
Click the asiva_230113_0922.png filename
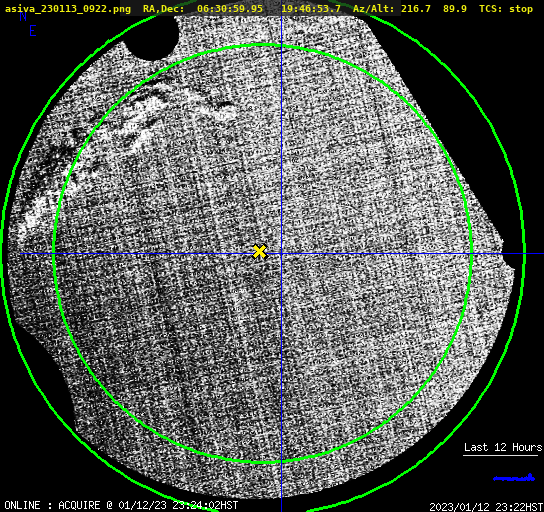[68, 9]
